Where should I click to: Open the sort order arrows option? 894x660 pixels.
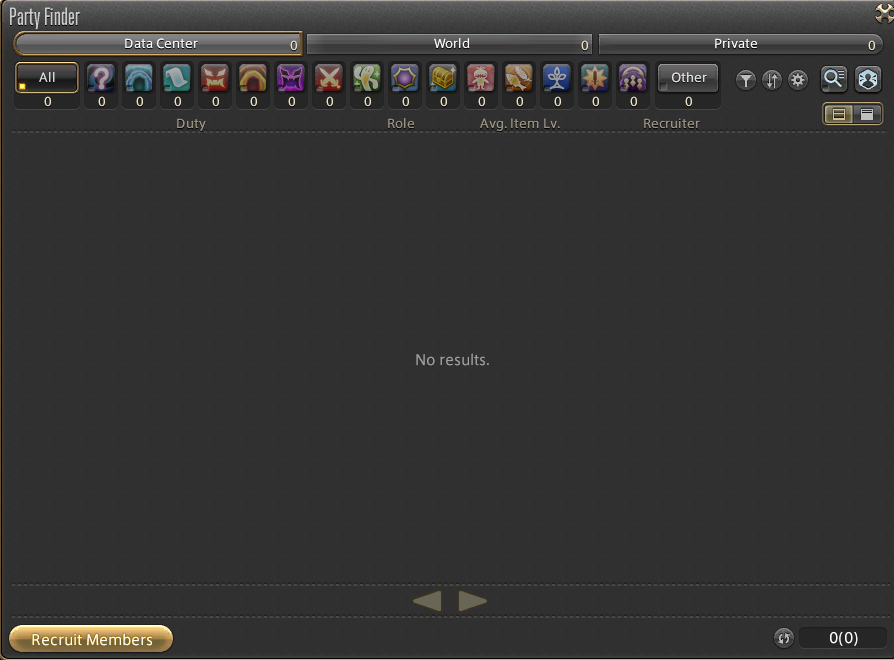point(772,80)
